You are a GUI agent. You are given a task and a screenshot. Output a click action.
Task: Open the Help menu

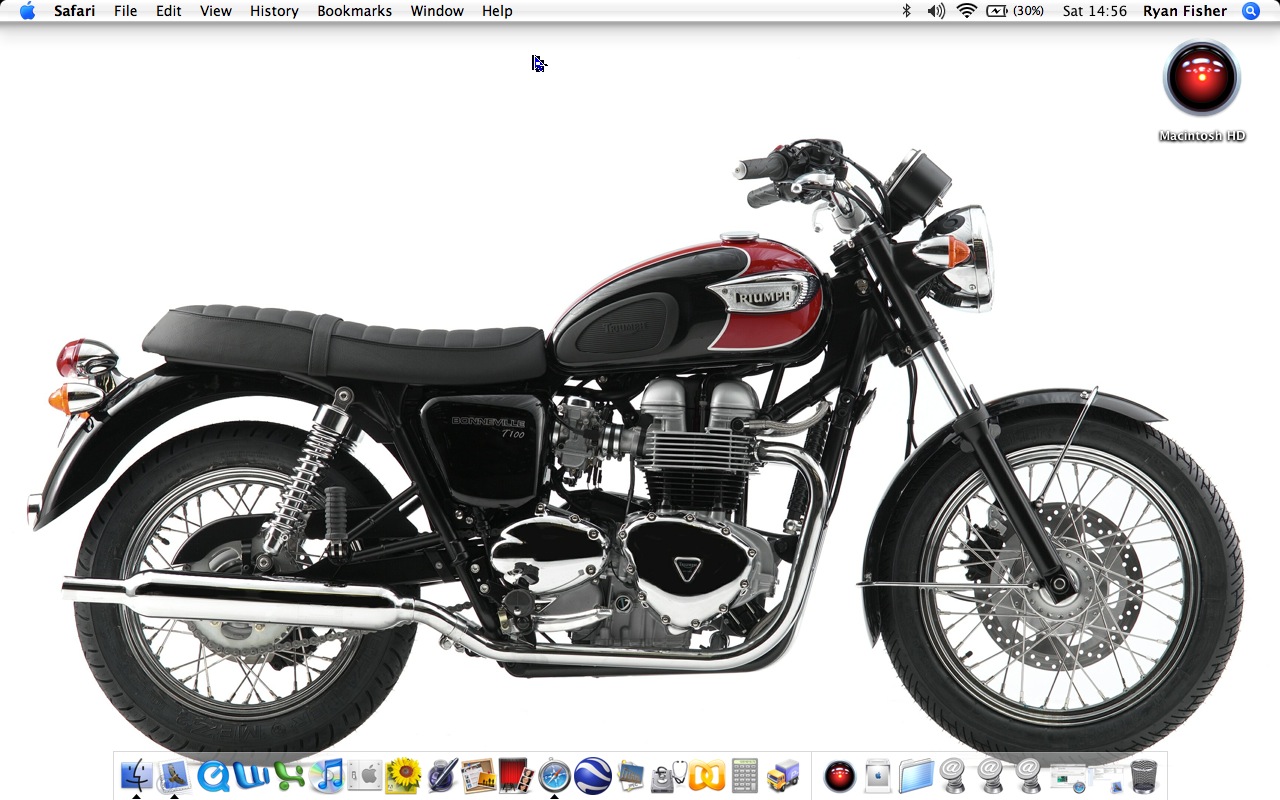(x=497, y=11)
